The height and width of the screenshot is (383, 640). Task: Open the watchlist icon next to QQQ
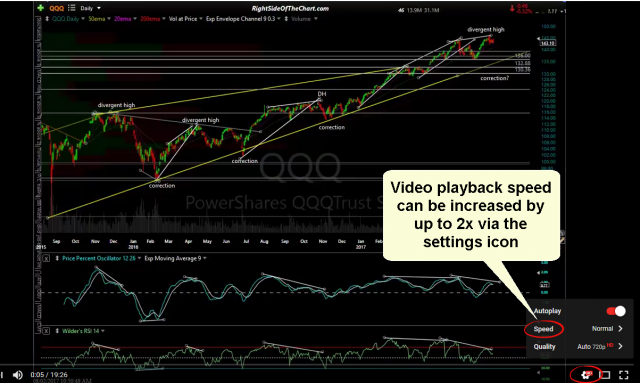coord(72,8)
